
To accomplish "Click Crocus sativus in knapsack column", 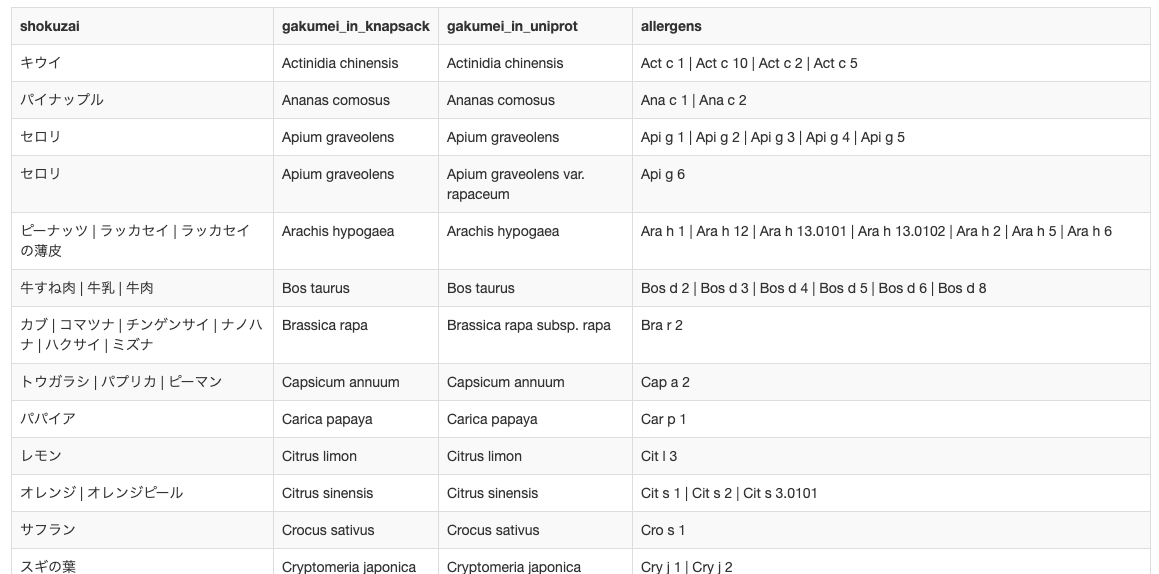I will tap(328, 530).
